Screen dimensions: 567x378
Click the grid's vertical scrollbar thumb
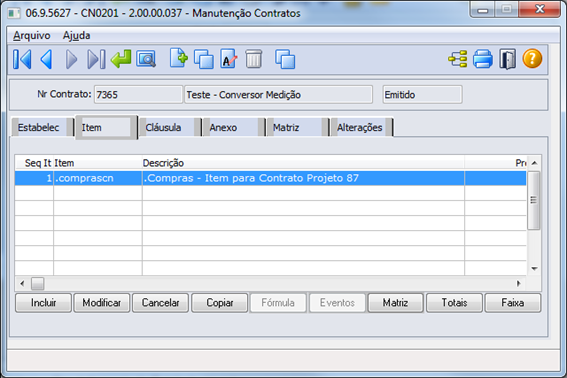(533, 200)
